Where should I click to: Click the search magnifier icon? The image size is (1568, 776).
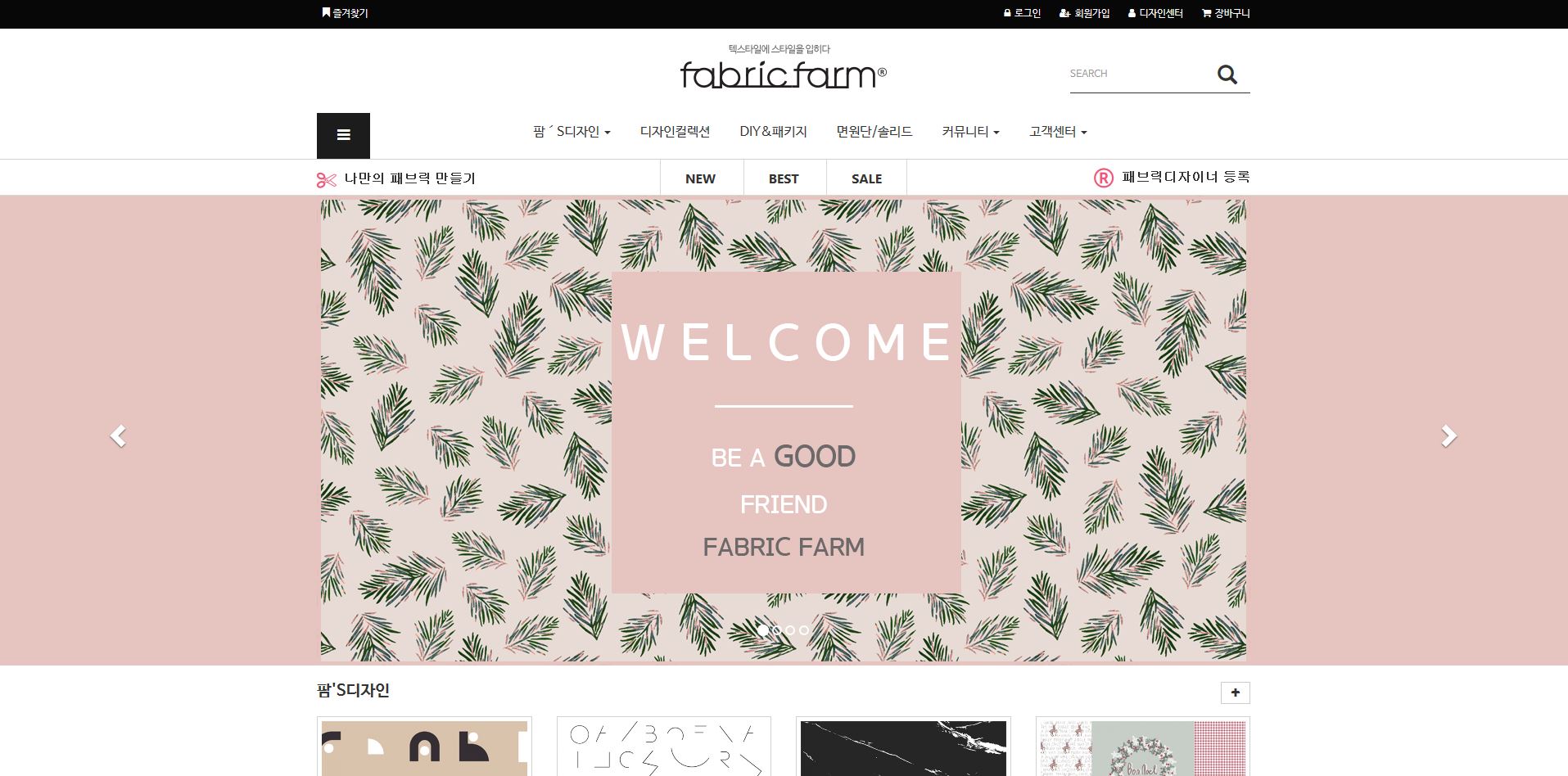point(1227,74)
